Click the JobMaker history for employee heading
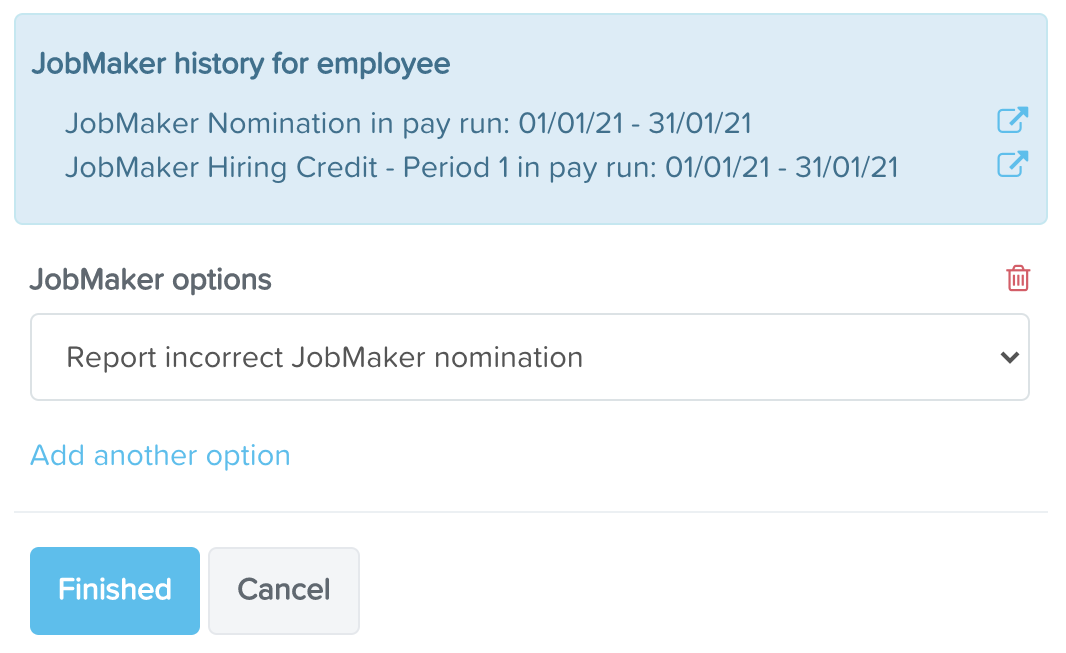The image size is (1066, 653). [241, 64]
